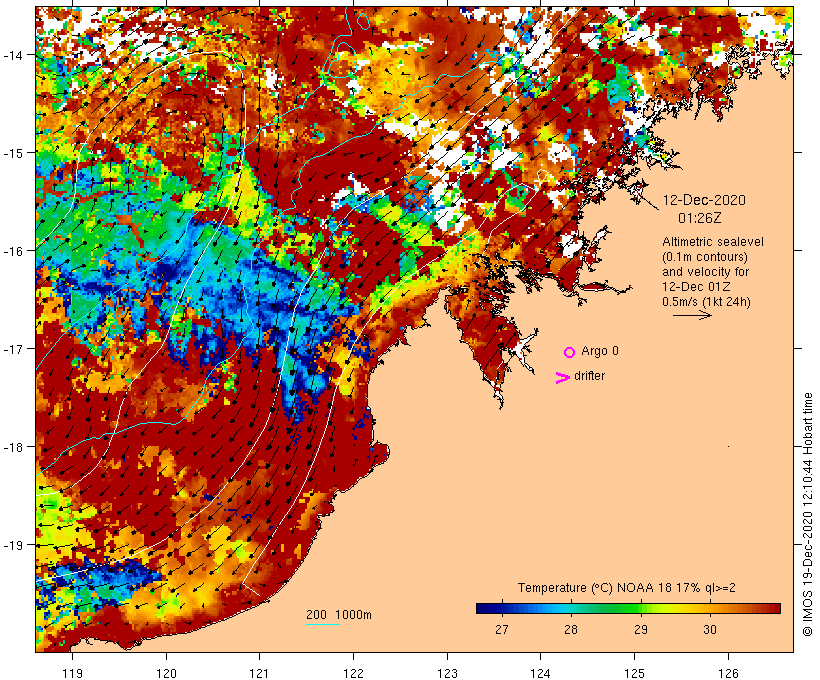Click longitude axis label 123
Screen dimensions: 820x680
[x=447, y=673]
